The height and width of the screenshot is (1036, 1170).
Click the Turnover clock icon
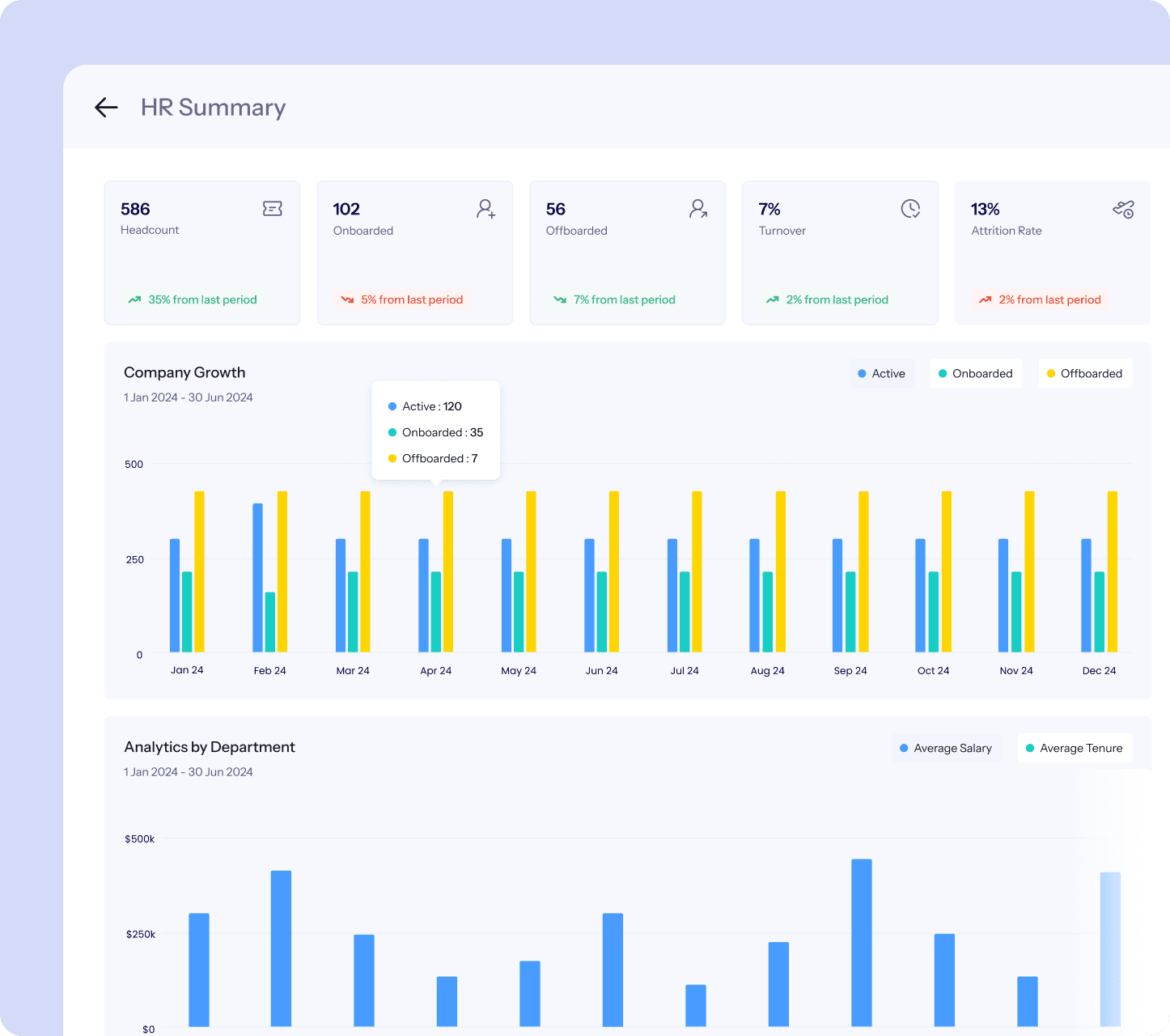click(910, 209)
